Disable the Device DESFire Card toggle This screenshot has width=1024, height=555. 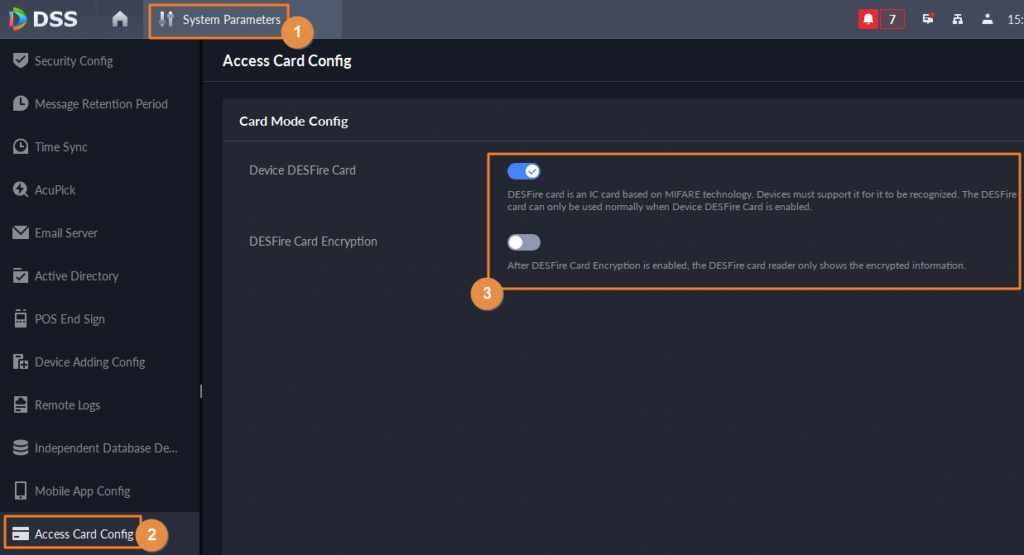click(524, 171)
